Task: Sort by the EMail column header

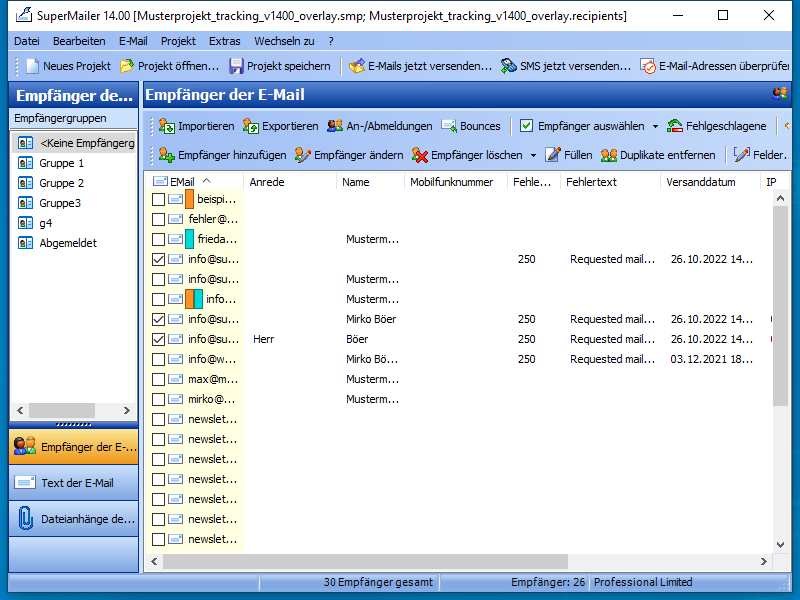Action: (x=194, y=182)
